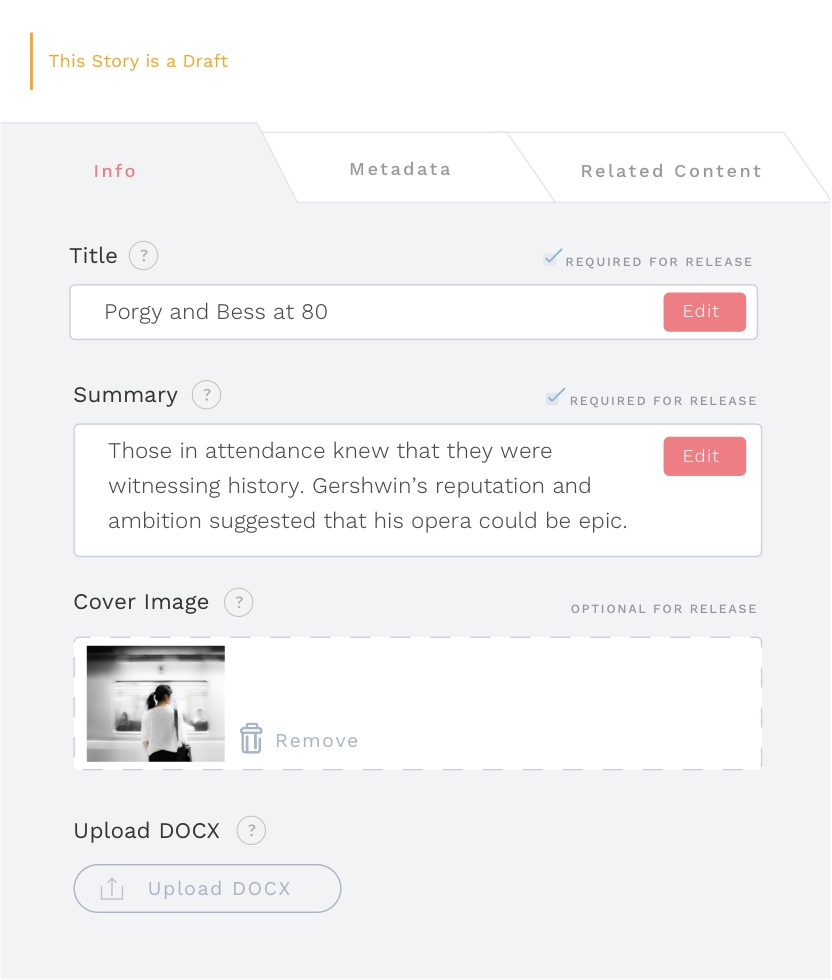This screenshot has height=980, width=832.
Task: Click the help icon beside Title
Action: (143, 256)
